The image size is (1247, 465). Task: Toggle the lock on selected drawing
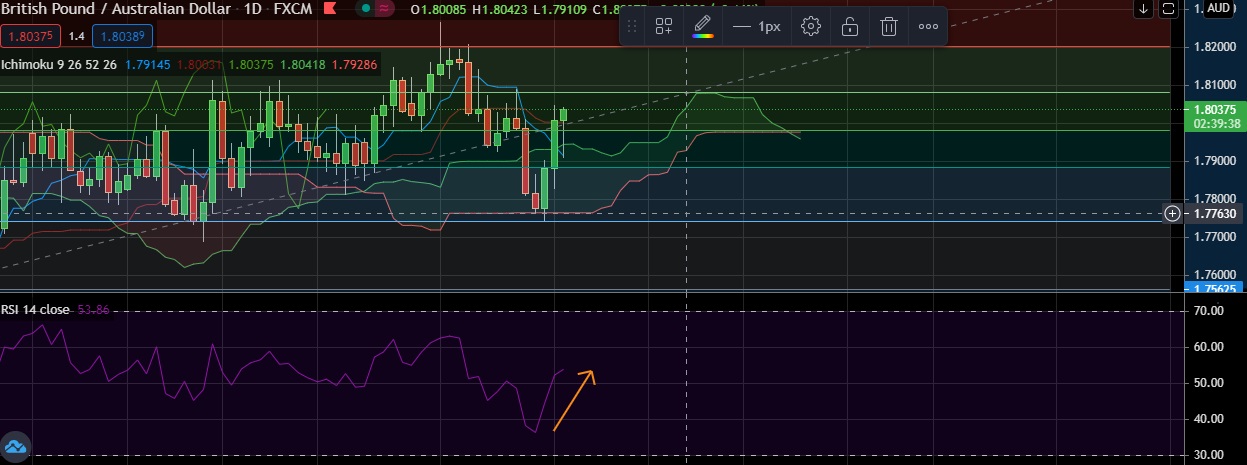click(x=849, y=27)
